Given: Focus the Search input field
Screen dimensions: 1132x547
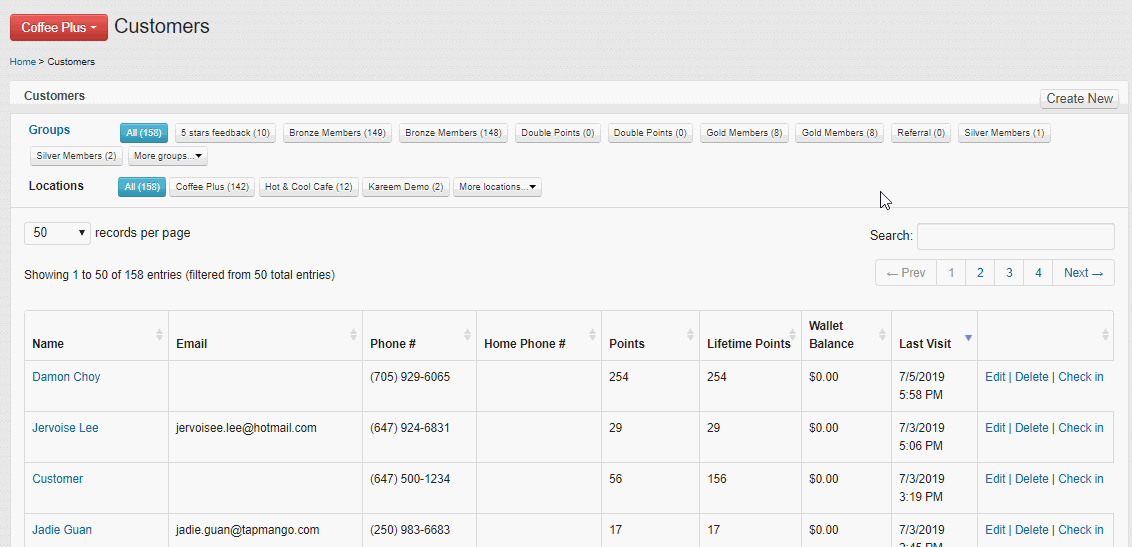Looking at the screenshot, I should [1015, 236].
